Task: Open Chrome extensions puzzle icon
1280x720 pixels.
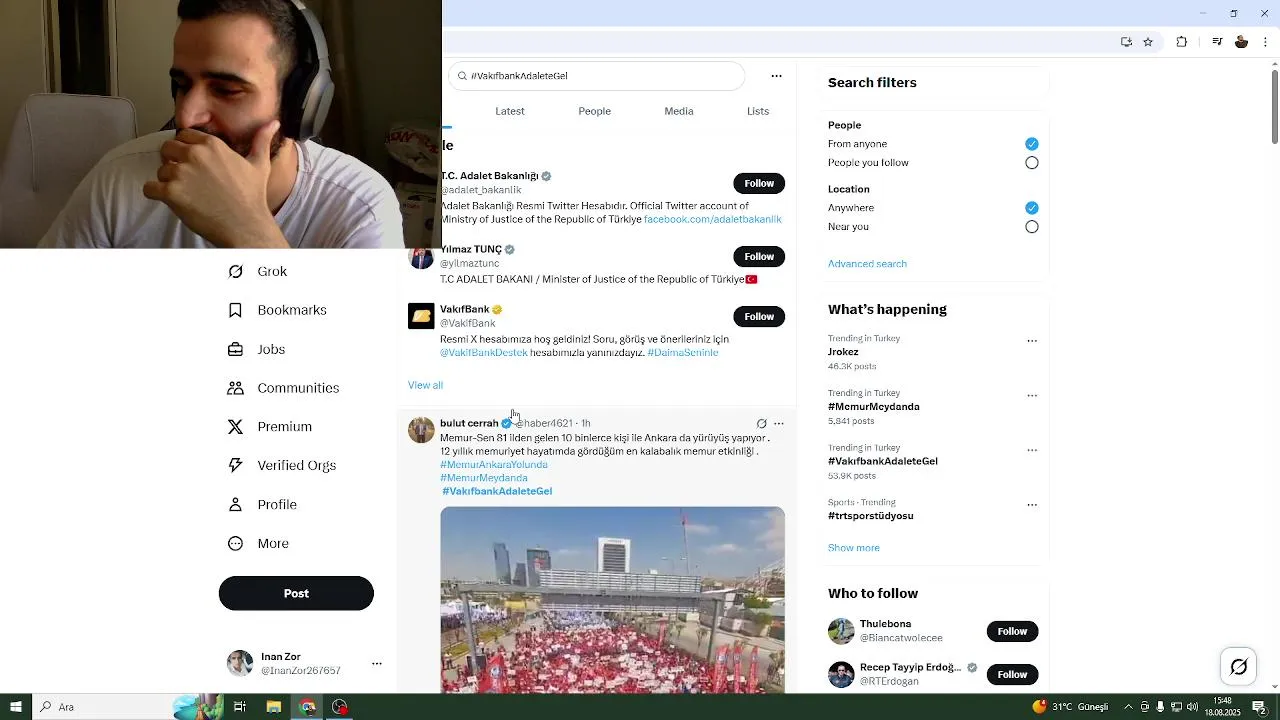Action: click(1182, 42)
